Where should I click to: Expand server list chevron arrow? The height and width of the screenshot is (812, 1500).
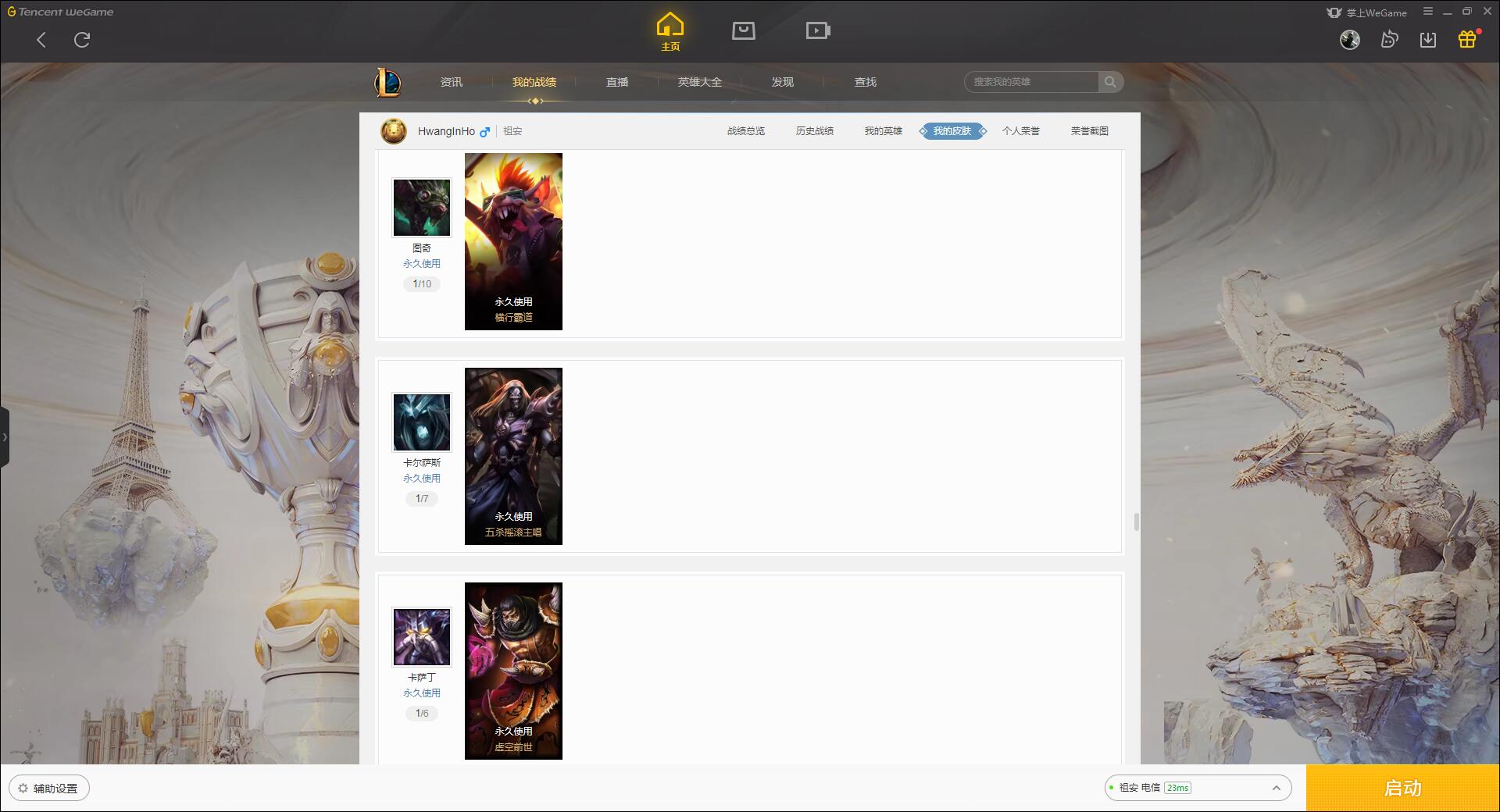[x=1277, y=788]
